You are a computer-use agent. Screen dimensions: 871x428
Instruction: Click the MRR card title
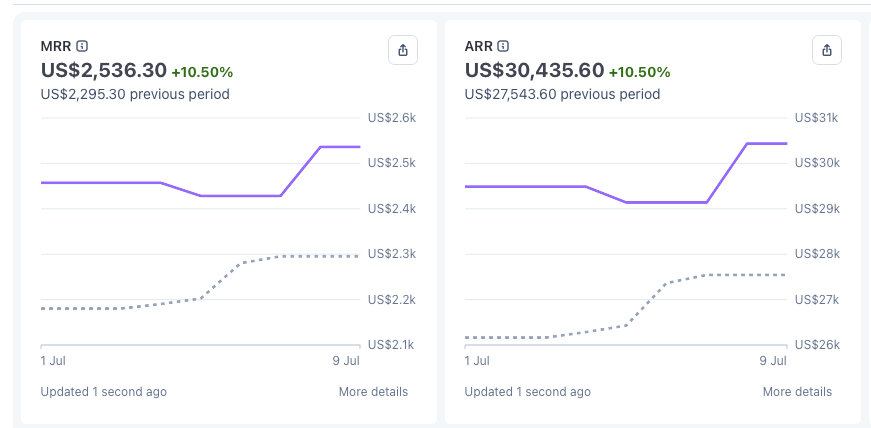point(56,46)
